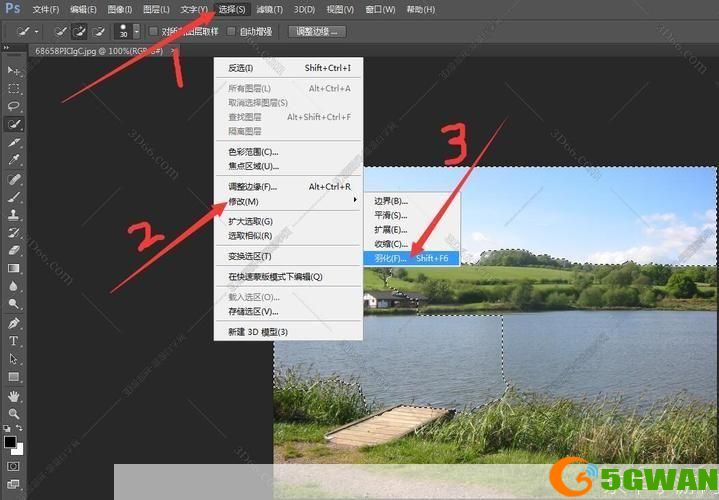The width and height of the screenshot is (719, 500).
Task: Open the 窗口(W) menu
Action: (x=380, y=9)
